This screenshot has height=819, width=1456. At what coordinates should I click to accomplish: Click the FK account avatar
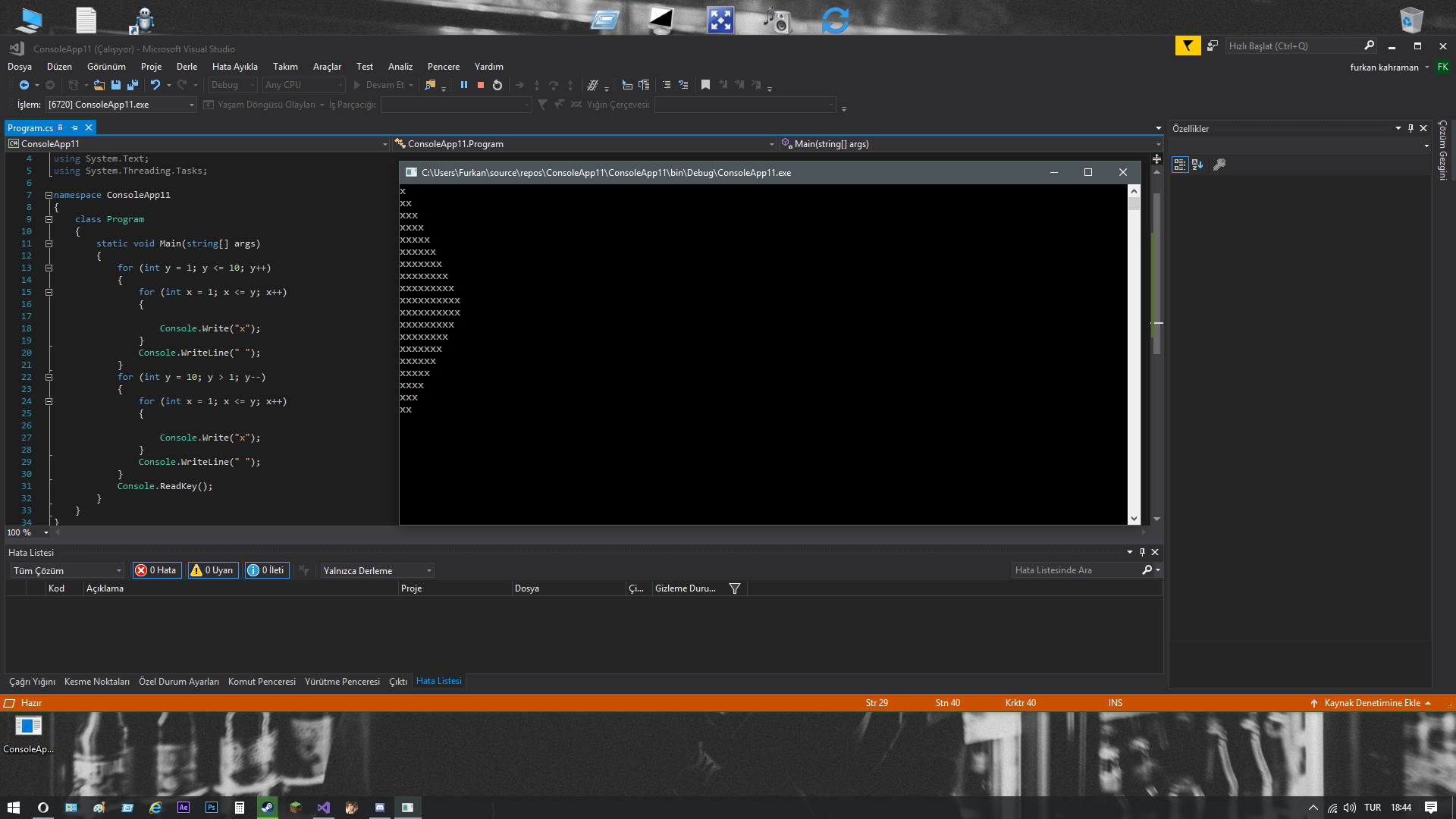[1443, 67]
